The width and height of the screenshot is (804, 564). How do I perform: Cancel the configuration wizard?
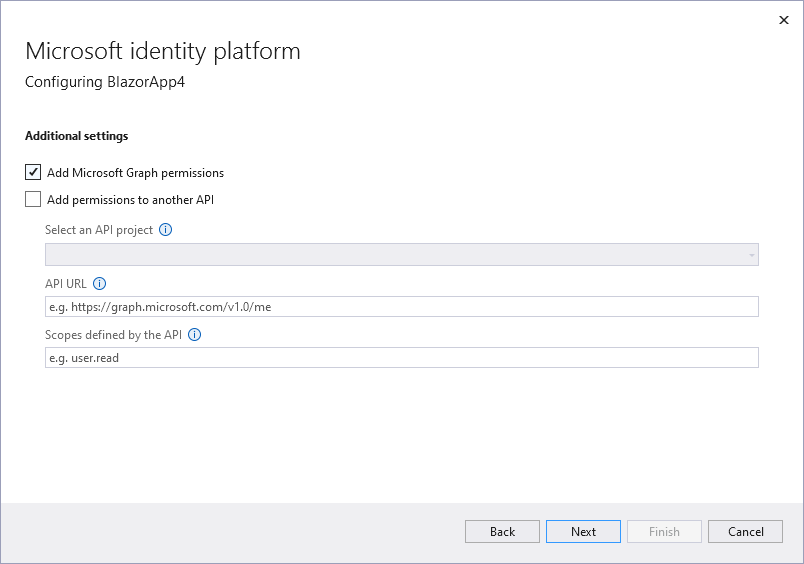(x=745, y=532)
